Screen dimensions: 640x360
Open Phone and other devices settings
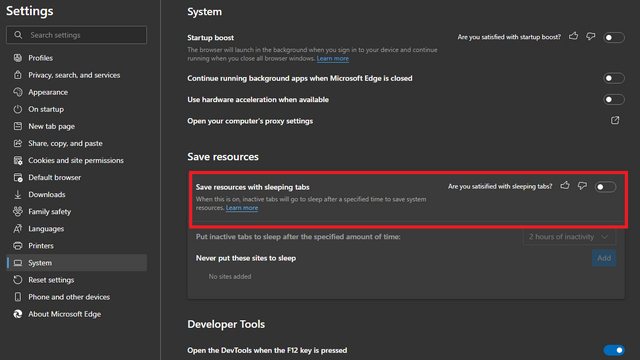coord(77,297)
